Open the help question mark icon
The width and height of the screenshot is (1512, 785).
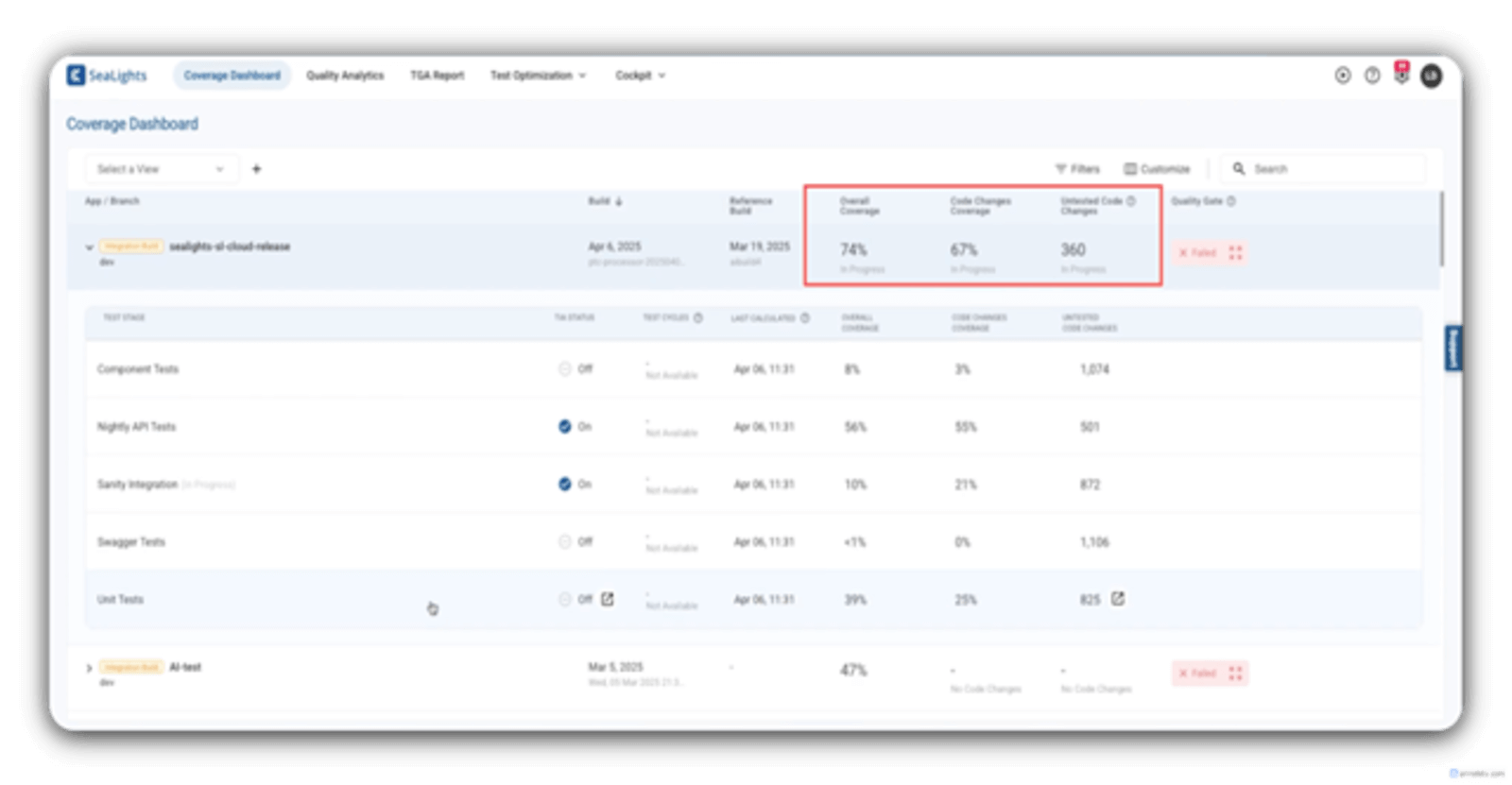(x=1372, y=76)
